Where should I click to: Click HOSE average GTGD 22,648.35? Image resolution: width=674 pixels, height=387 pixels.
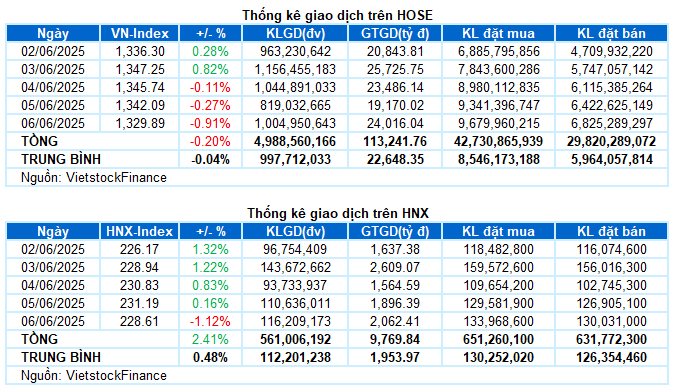click(x=395, y=160)
